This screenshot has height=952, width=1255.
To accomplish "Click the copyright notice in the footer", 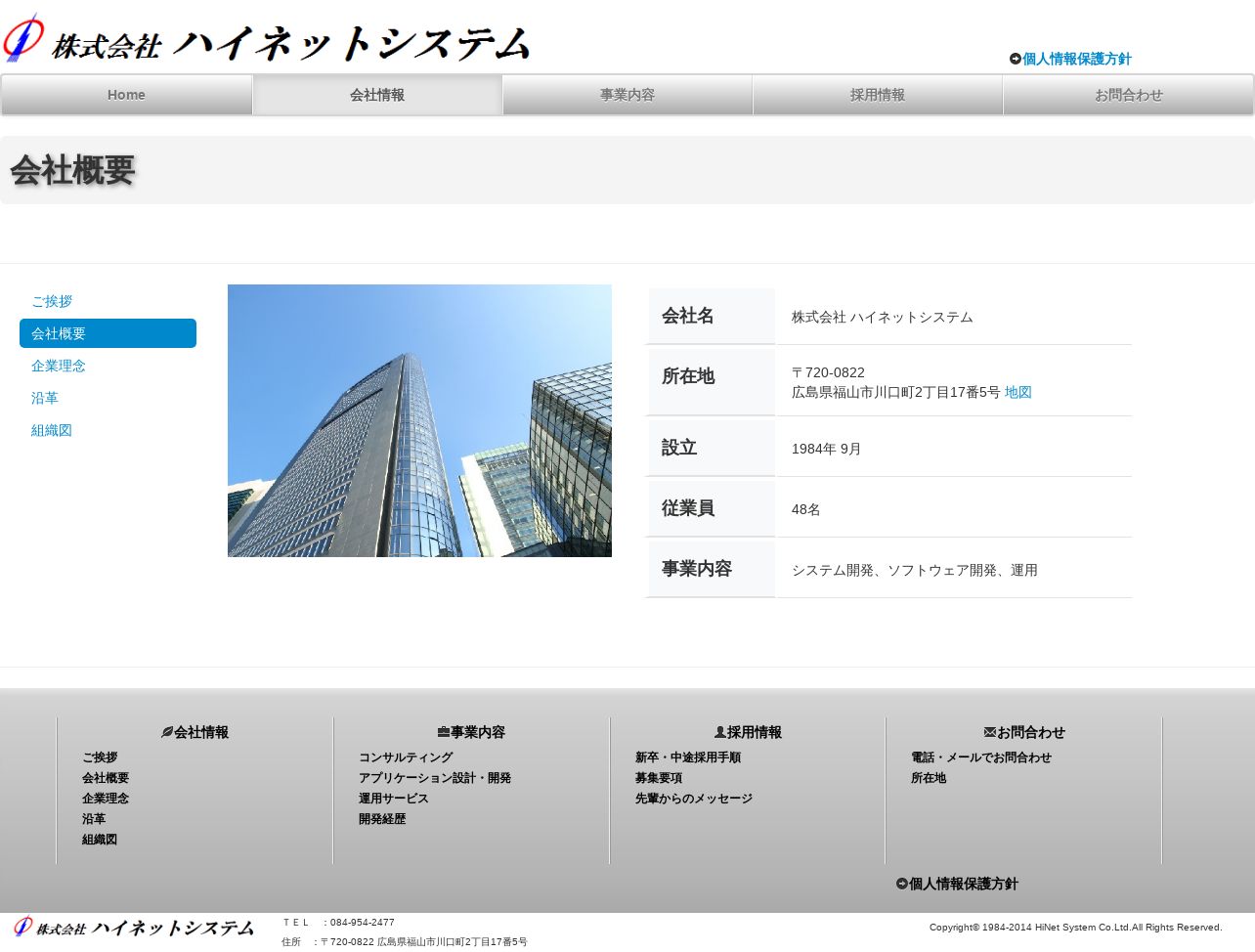I will coord(1076,928).
